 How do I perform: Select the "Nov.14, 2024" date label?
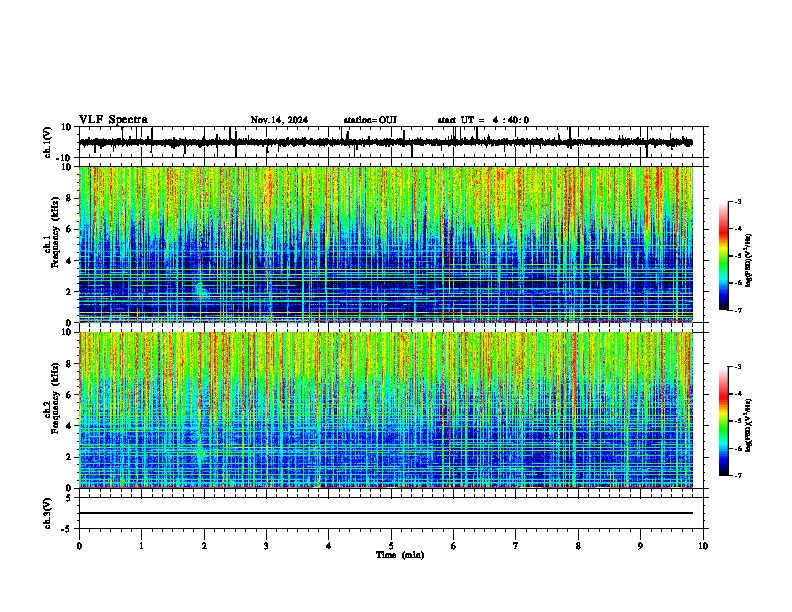(x=279, y=120)
